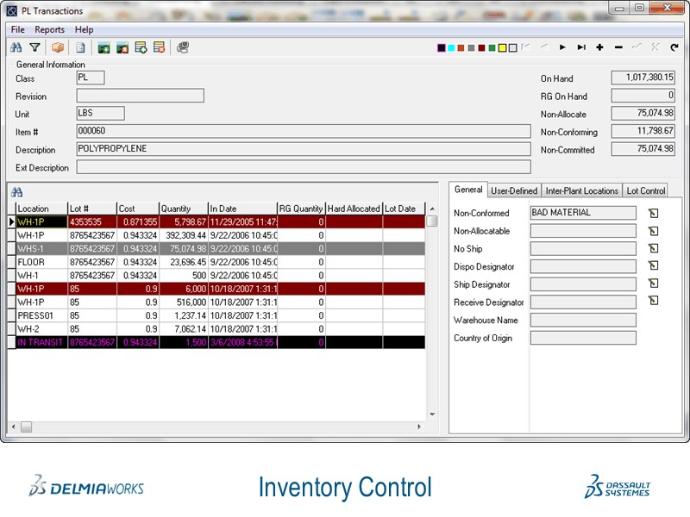Click the funnel filter icon
The width and height of the screenshot is (690, 517).
coord(34,47)
